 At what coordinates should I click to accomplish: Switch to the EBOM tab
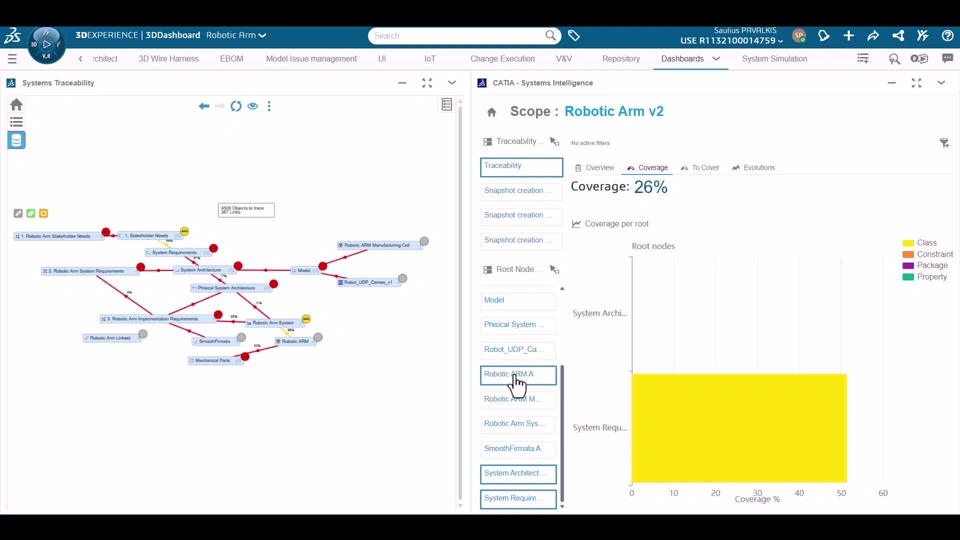tap(231, 59)
